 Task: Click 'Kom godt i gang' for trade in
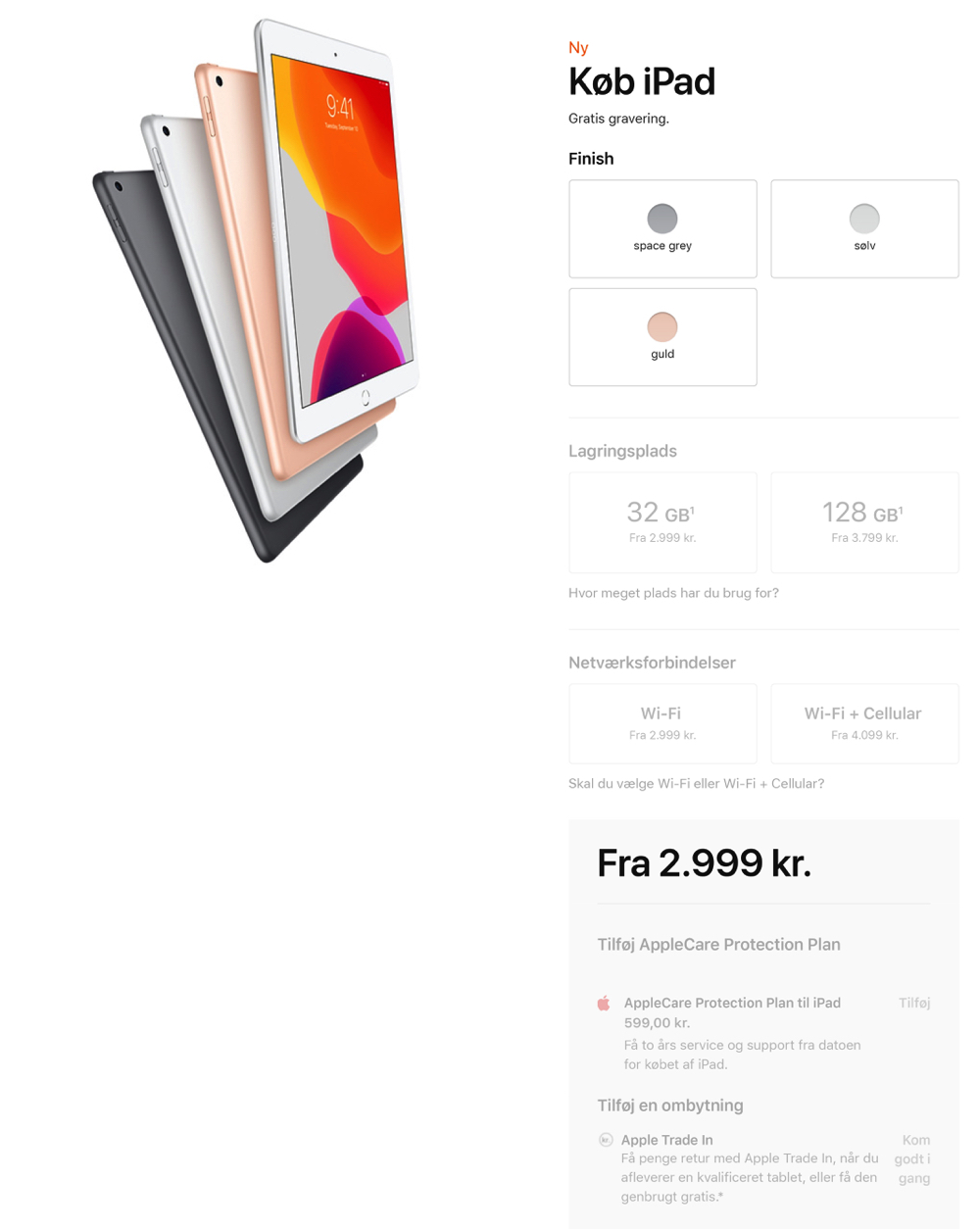tap(913, 1158)
